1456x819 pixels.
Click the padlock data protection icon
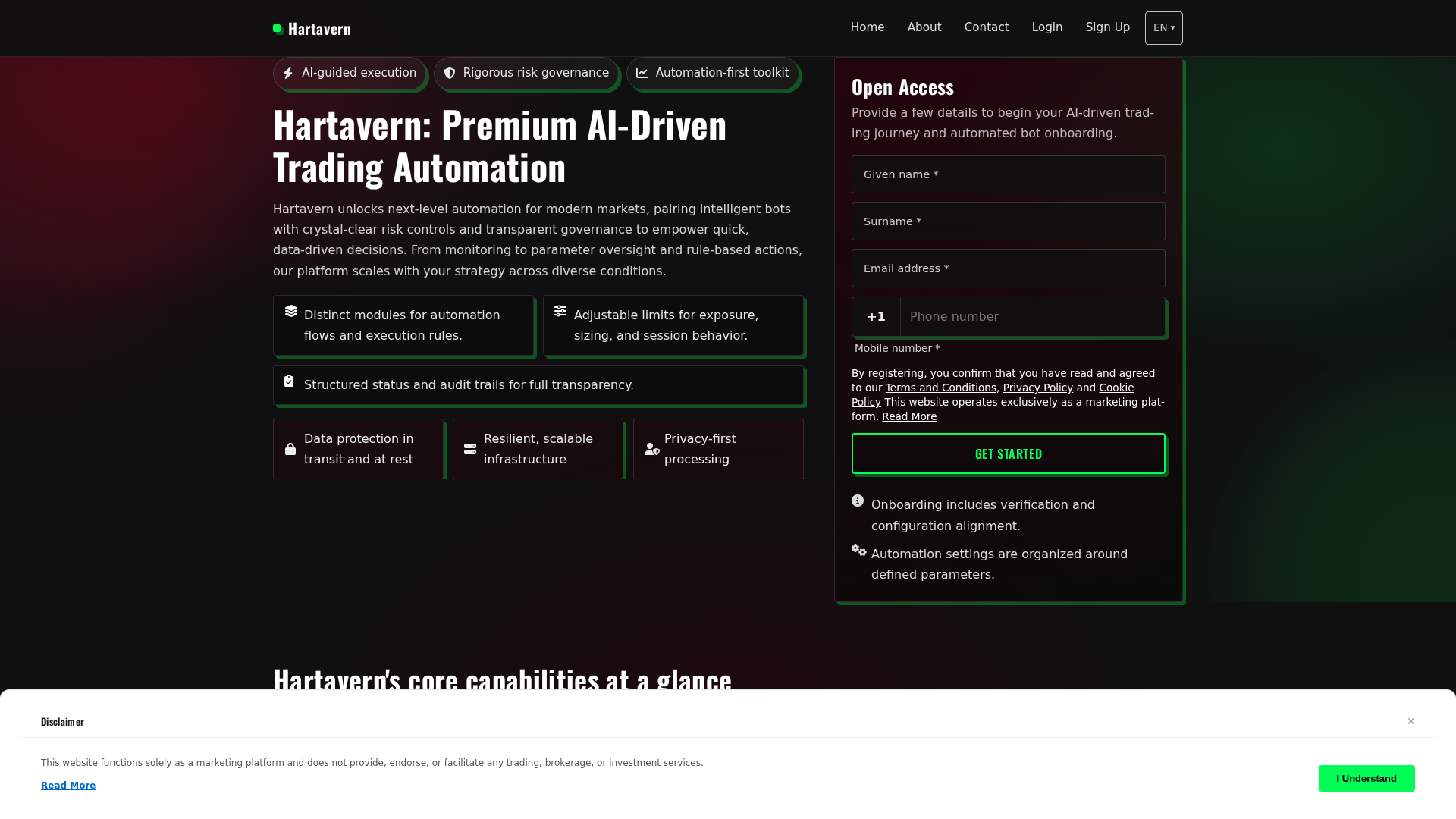tap(290, 449)
